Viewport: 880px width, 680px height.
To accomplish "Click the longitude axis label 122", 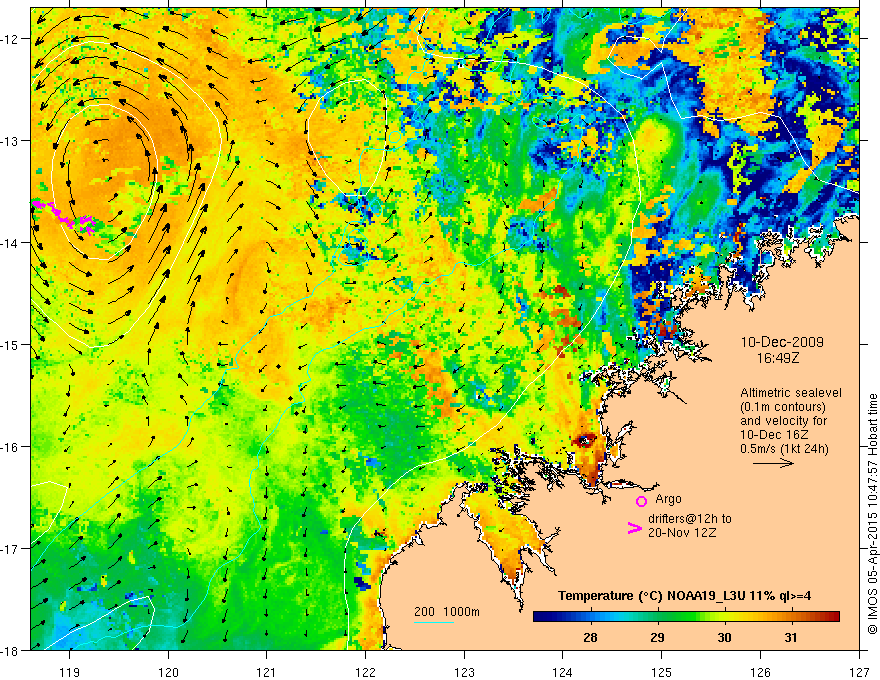I will 365,672.
